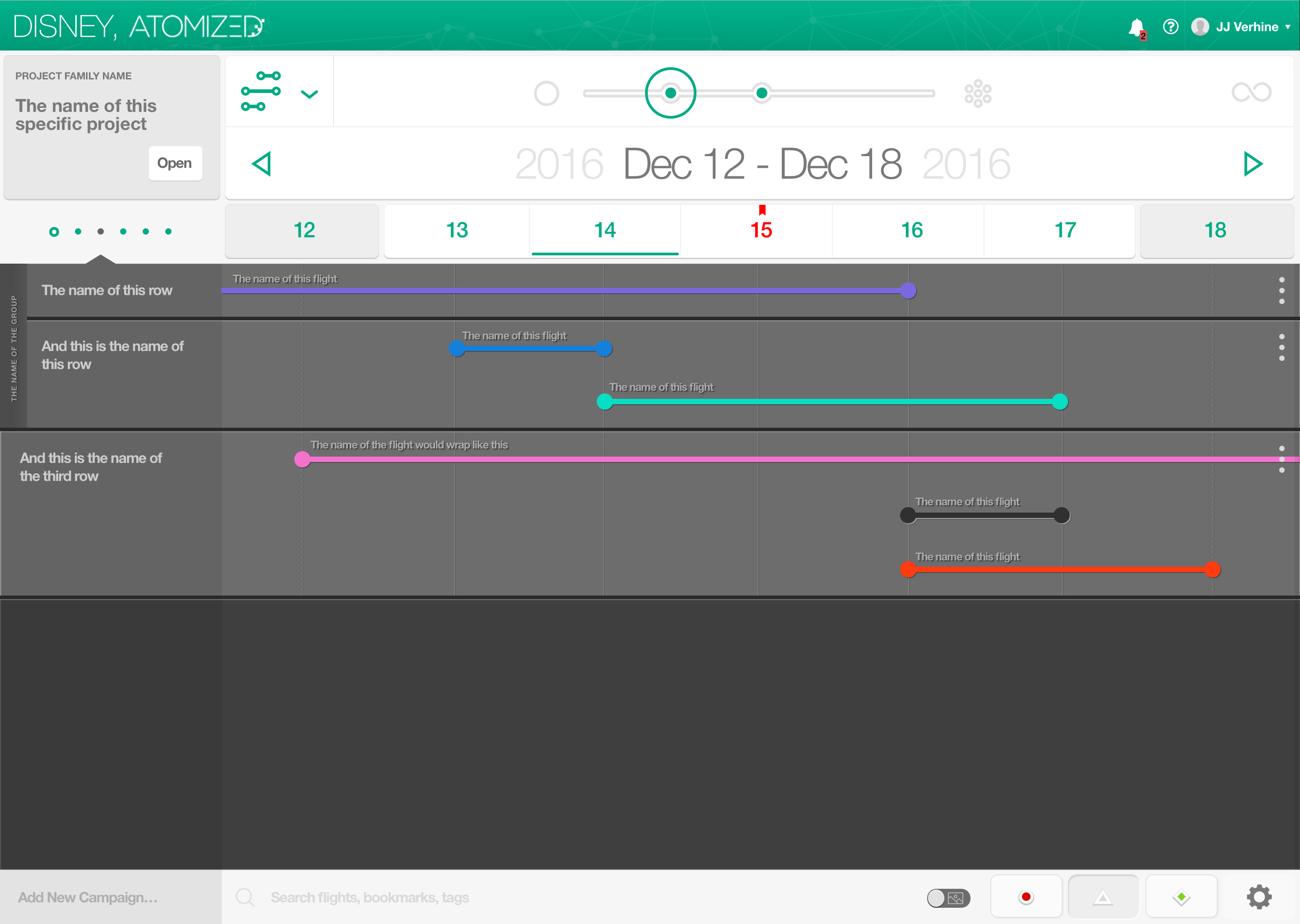1300x924 pixels.
Task: Focus the search flights, bookmarks, tags field
Action: point(370,897)
